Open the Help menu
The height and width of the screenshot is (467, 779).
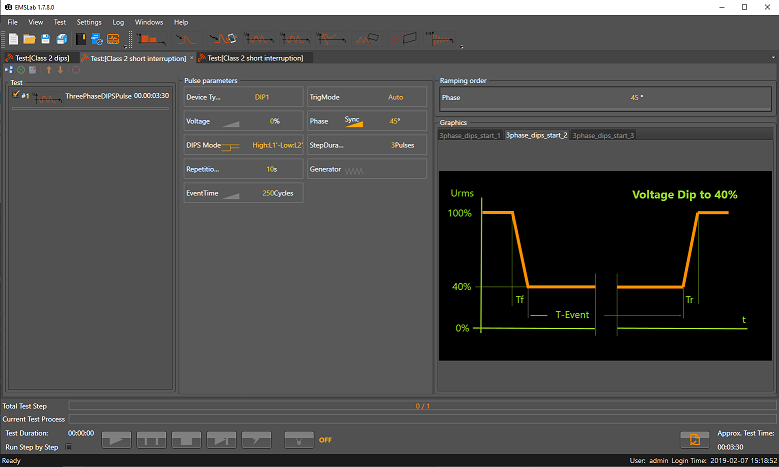tap(181, 22)
